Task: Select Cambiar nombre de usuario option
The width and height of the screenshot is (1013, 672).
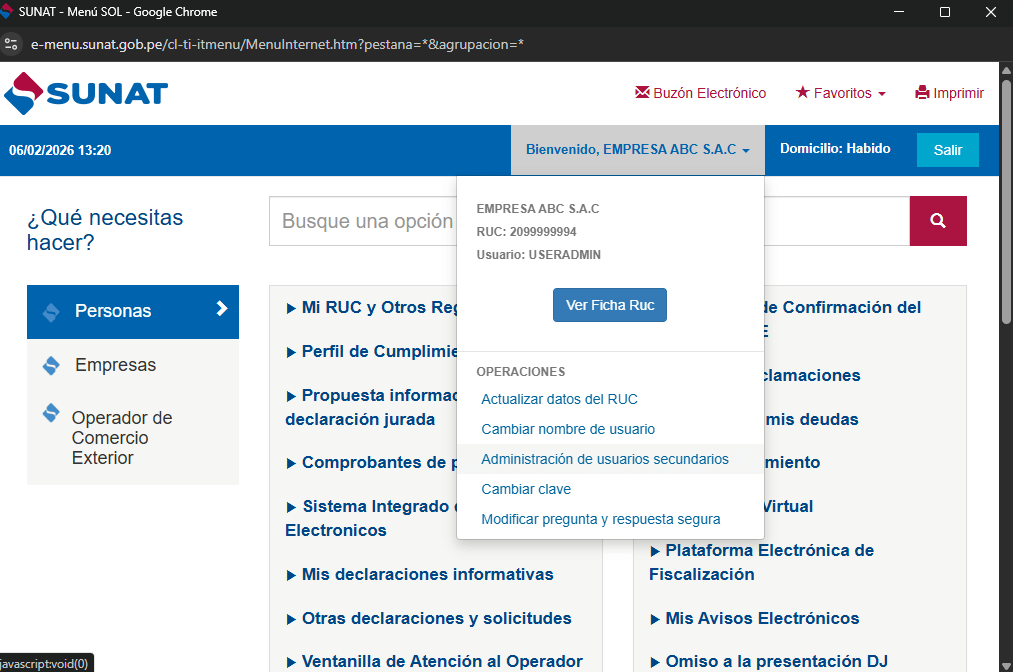Action: [x=568, y=429]
